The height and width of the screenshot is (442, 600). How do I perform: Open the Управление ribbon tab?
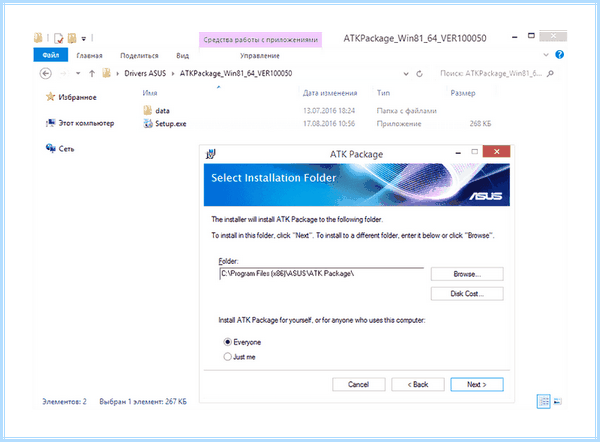pyautogui.click(x=260, y=56)
